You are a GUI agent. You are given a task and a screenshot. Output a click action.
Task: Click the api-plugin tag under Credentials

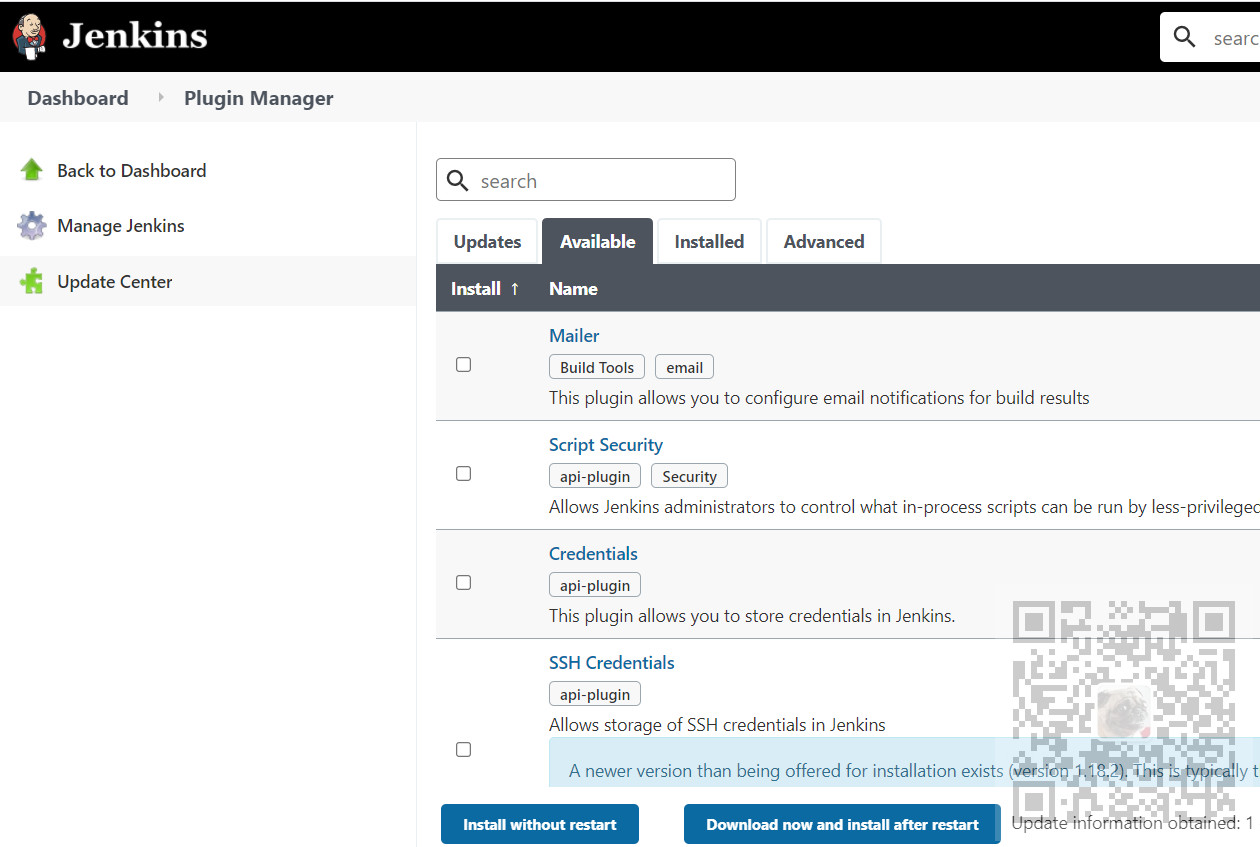[595, 585]
